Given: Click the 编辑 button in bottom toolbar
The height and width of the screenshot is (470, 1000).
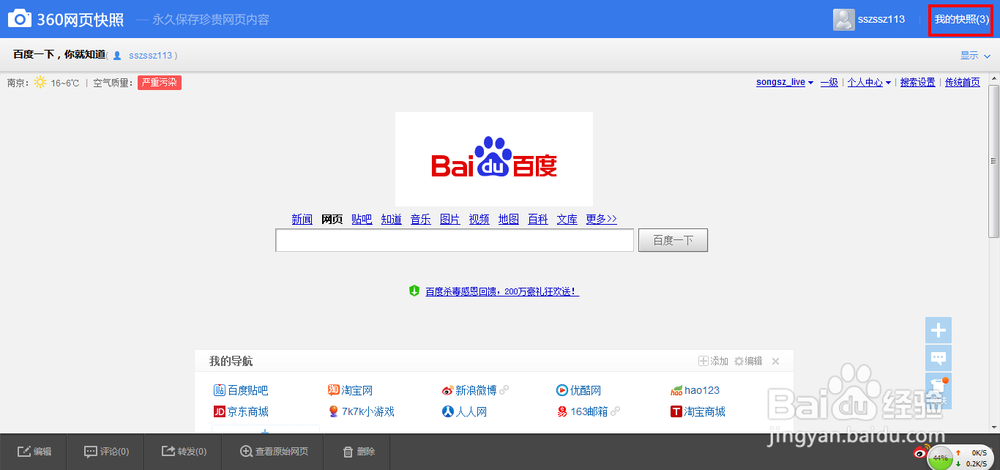Looking at the screenshot, I should (x=34, y=452).
